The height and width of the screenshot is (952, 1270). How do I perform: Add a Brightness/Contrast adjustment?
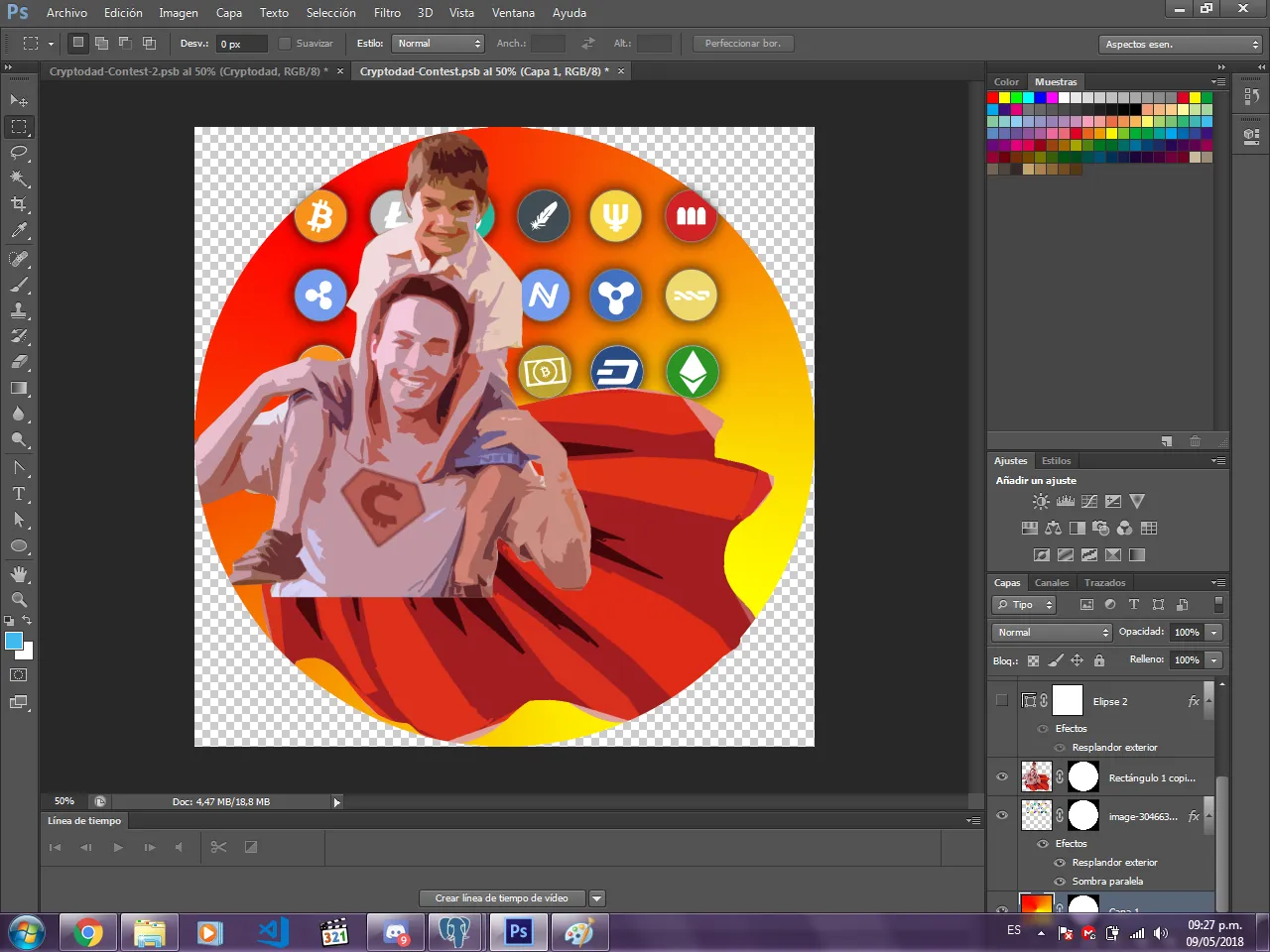(x=1041, y=502)
